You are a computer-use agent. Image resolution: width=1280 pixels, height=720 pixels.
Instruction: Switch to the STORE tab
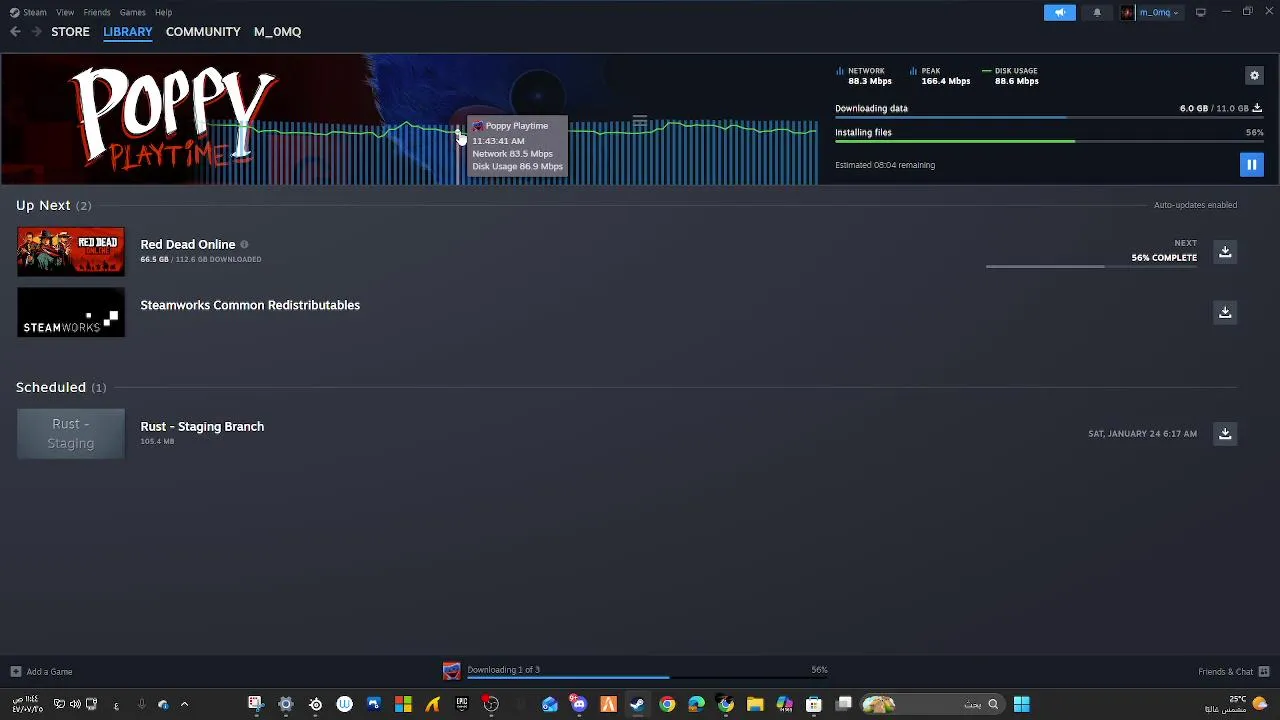click(x=70, y=32)
